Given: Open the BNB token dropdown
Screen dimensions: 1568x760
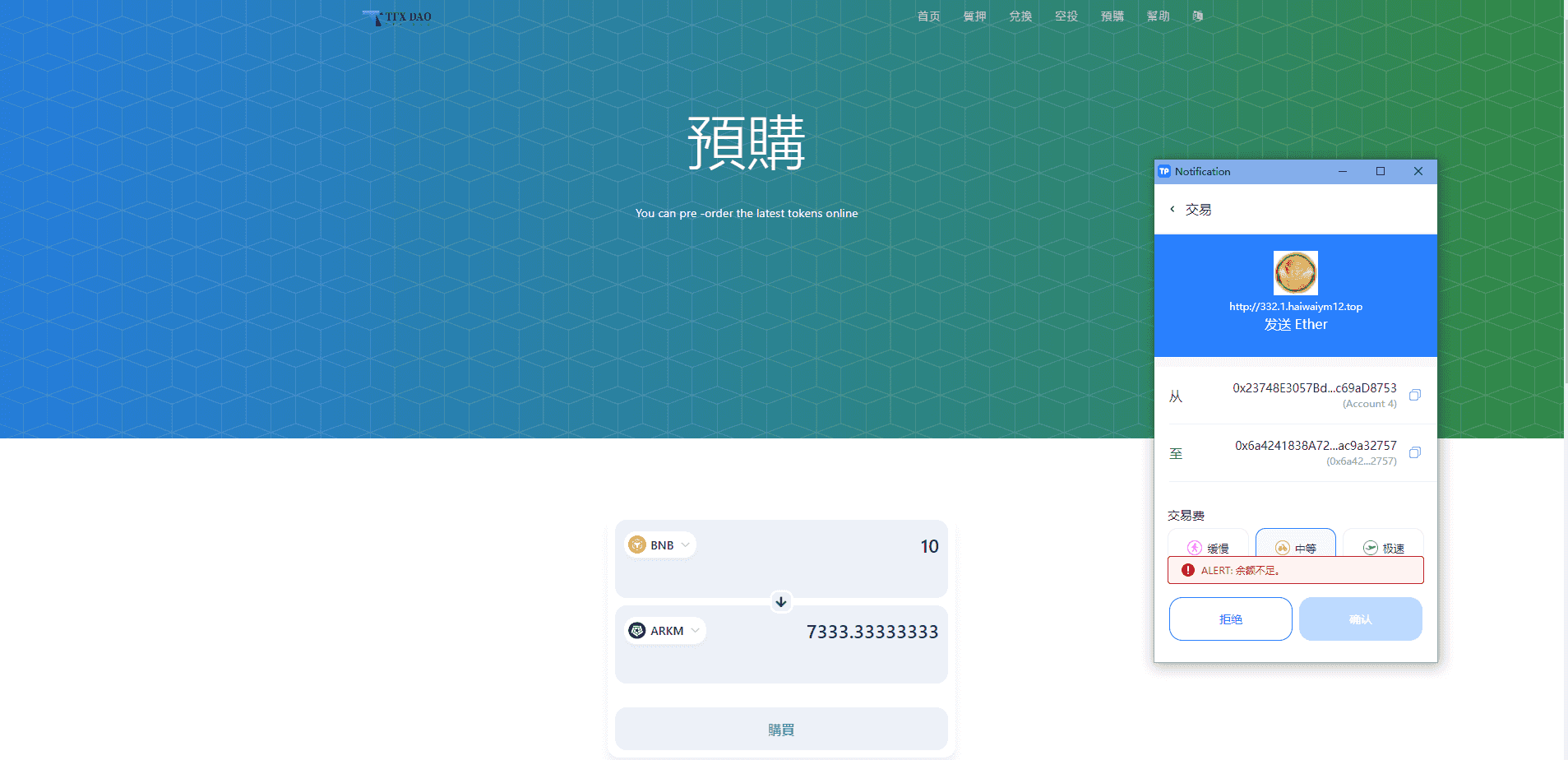Looking at the screenshot, I should pos(660,545).
